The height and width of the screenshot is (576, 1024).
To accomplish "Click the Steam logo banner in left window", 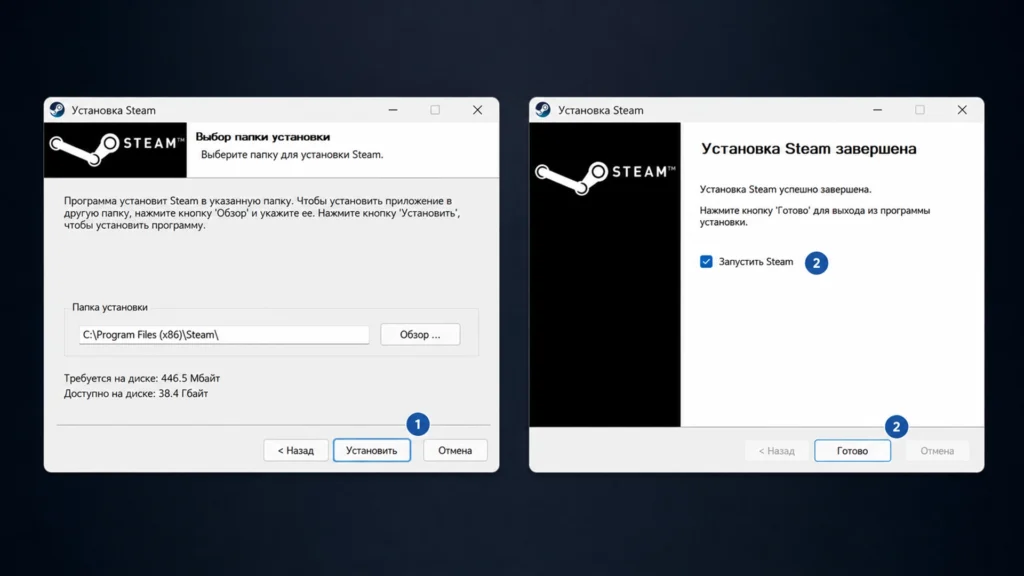I will pos(116,150).
